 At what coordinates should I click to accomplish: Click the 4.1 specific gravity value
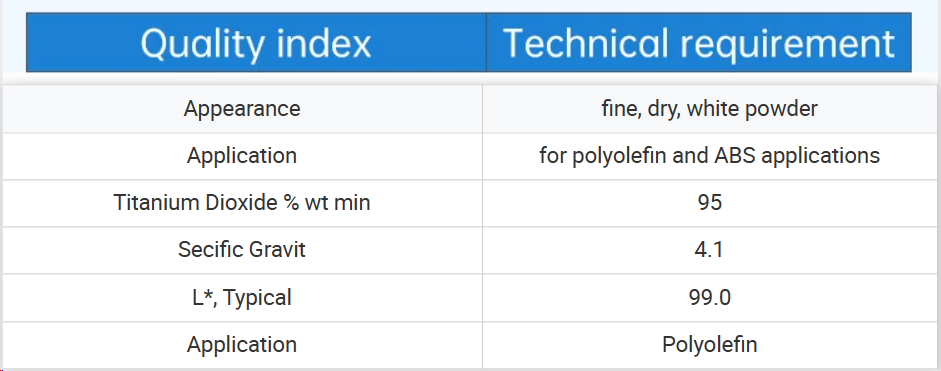coord(710,249)
